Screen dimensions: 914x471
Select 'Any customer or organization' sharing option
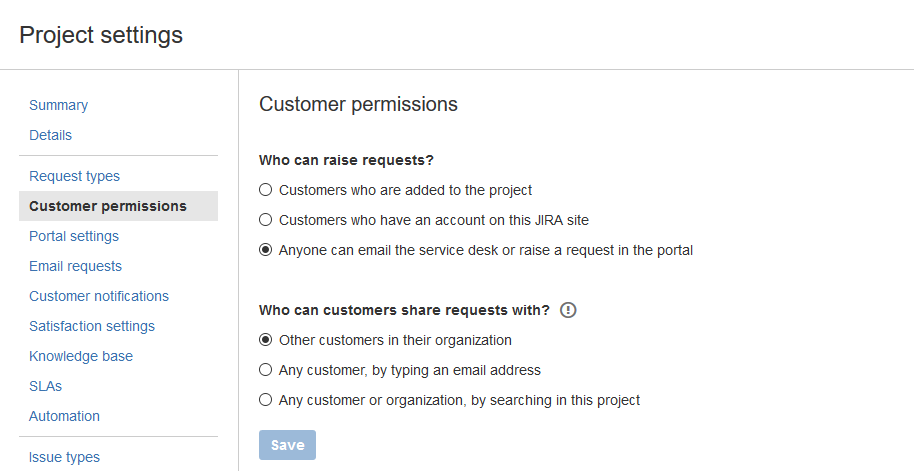pyautogui.click(x=266, y=400)
